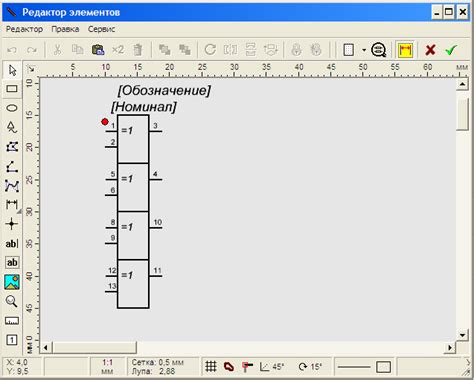
Task: Cancel editing with red X icon
Action: coord(431,50)
